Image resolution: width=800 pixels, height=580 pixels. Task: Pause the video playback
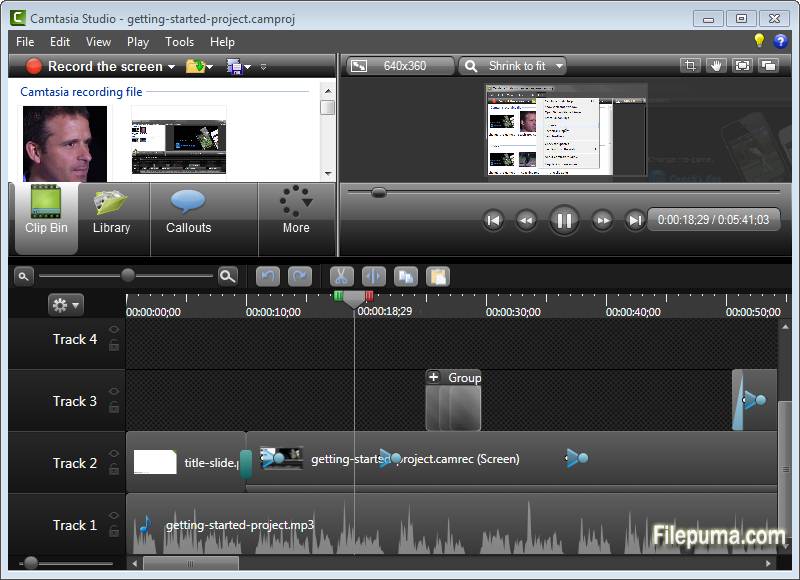pyautogui.click(x=564, y=220)
